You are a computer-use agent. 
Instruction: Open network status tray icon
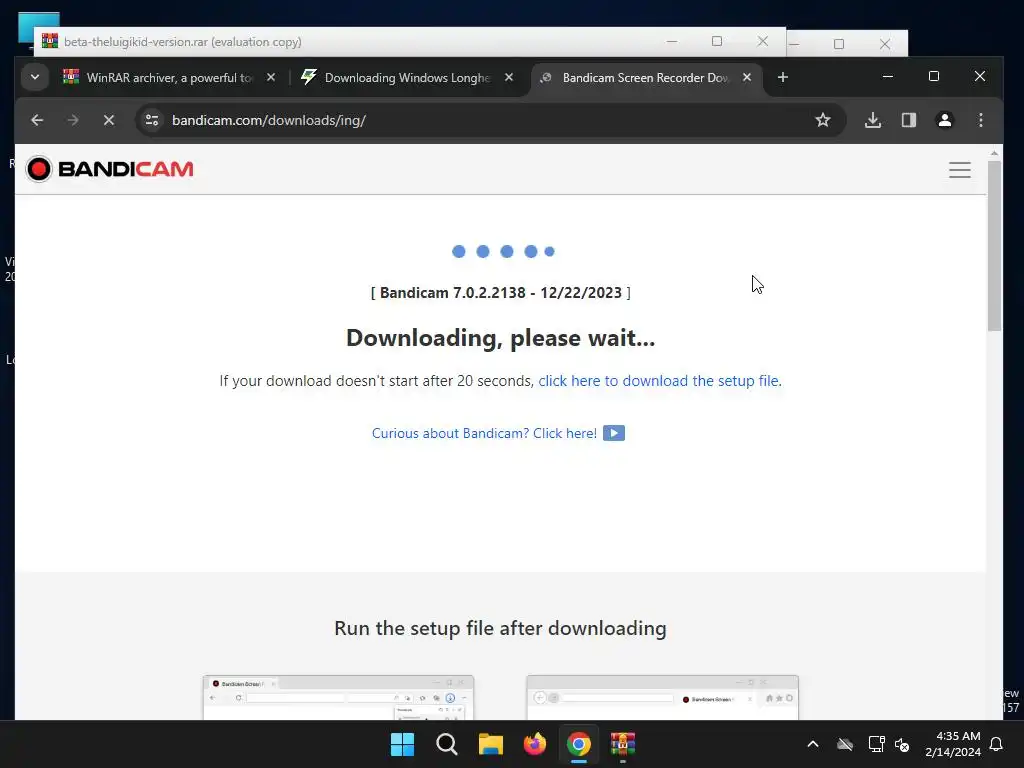(876, 744)
